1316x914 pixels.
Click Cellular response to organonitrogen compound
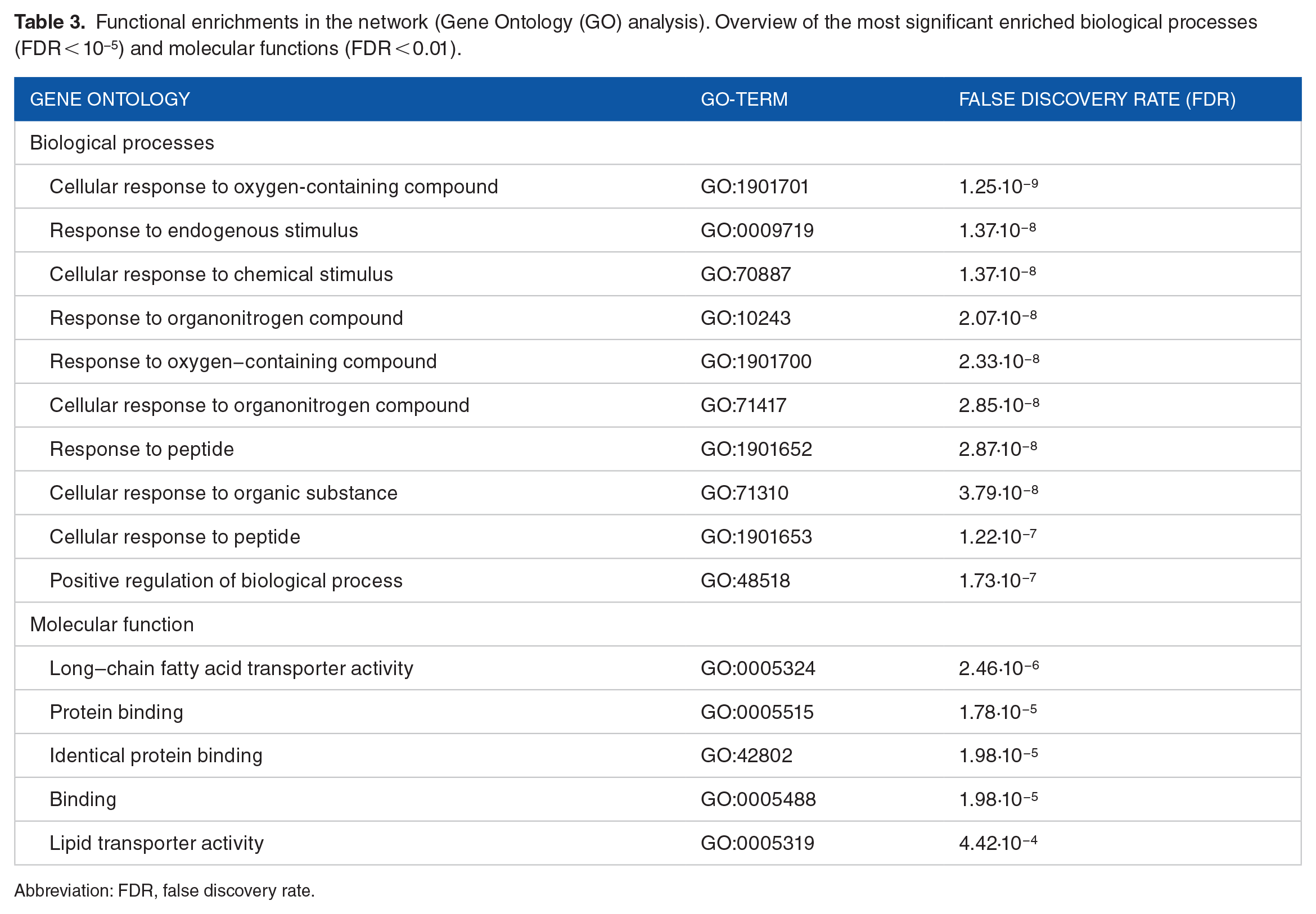coord(259,405)
